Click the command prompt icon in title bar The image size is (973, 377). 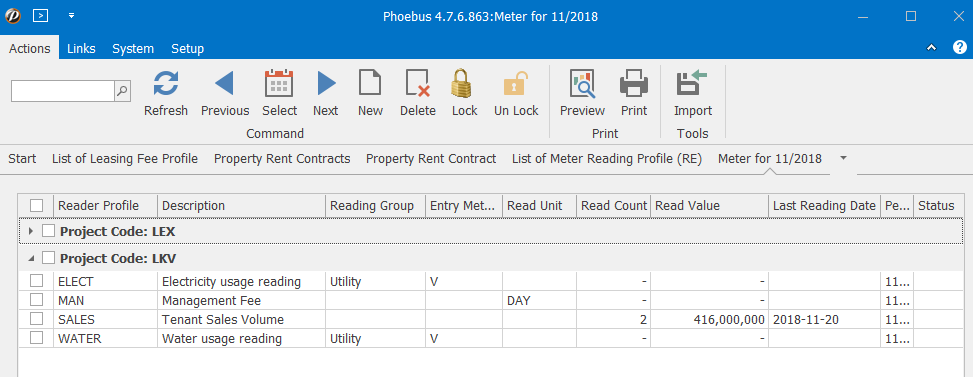[41, 16]
